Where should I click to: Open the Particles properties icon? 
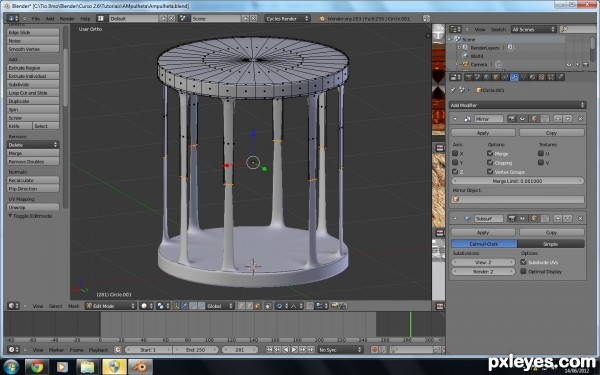(551, 77)
